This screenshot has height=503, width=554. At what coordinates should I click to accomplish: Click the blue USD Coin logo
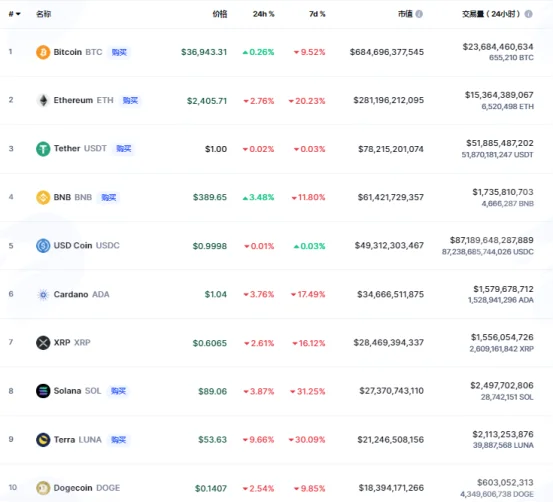click(x=43, y=245)
